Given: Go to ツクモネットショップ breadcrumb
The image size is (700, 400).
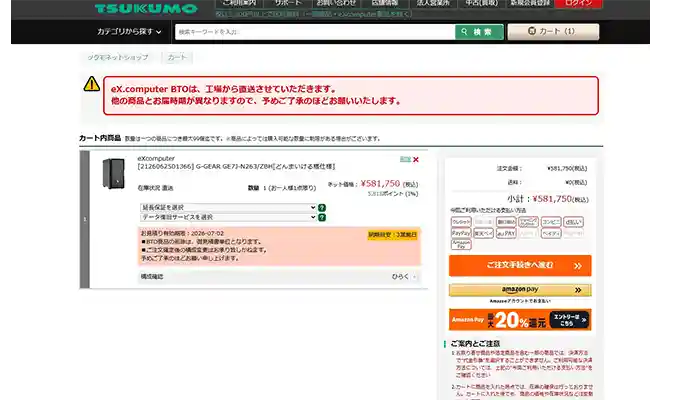Looking at the screenshot, I should click(x=117, y=57).
